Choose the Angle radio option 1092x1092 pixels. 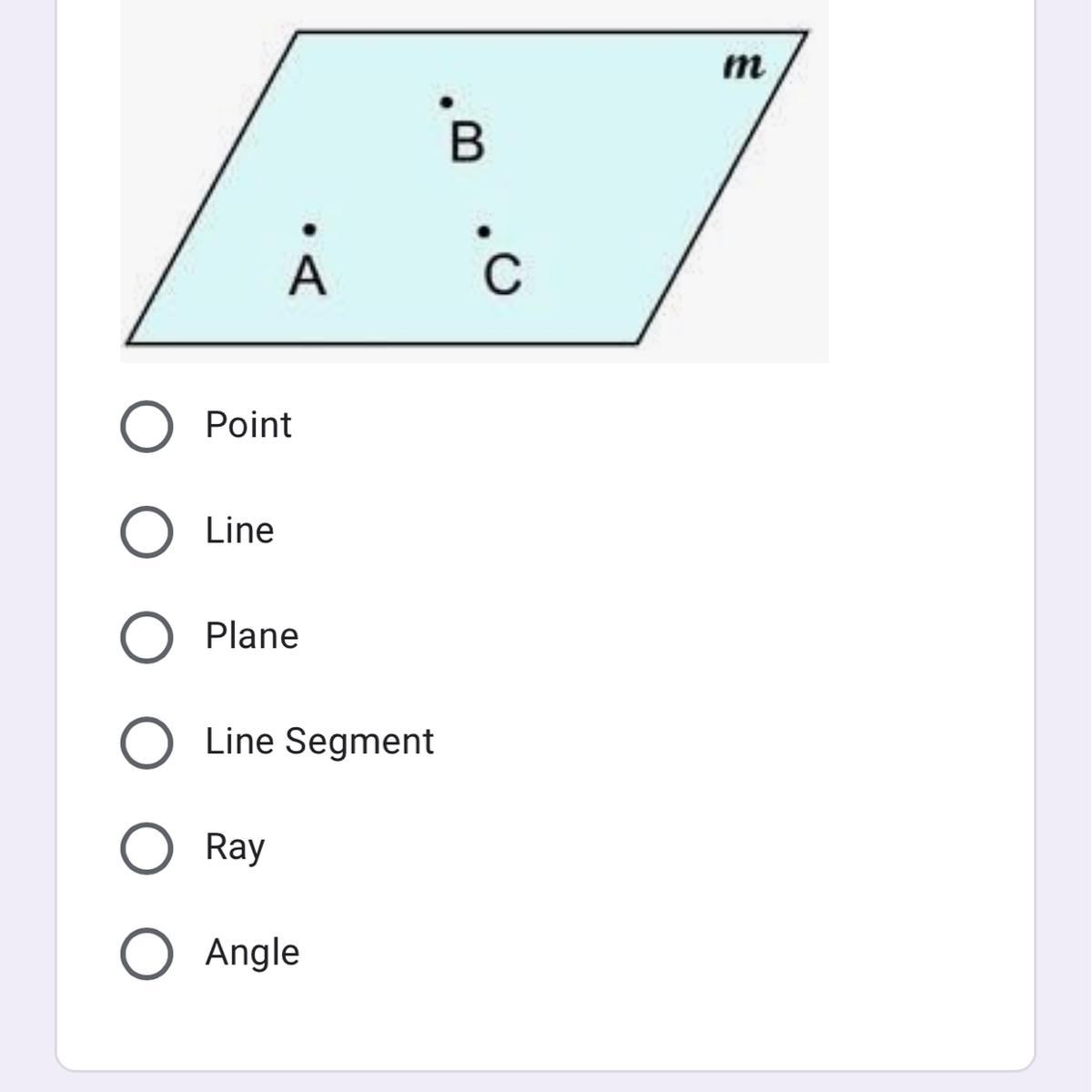[147, 954]
